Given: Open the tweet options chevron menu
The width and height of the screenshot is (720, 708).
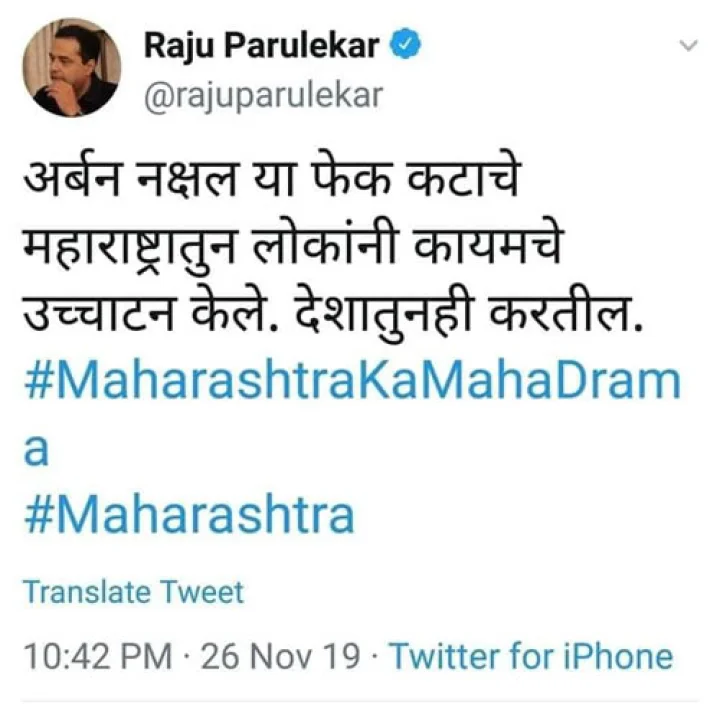Looking at the screenshot, I should coord(688,45).
